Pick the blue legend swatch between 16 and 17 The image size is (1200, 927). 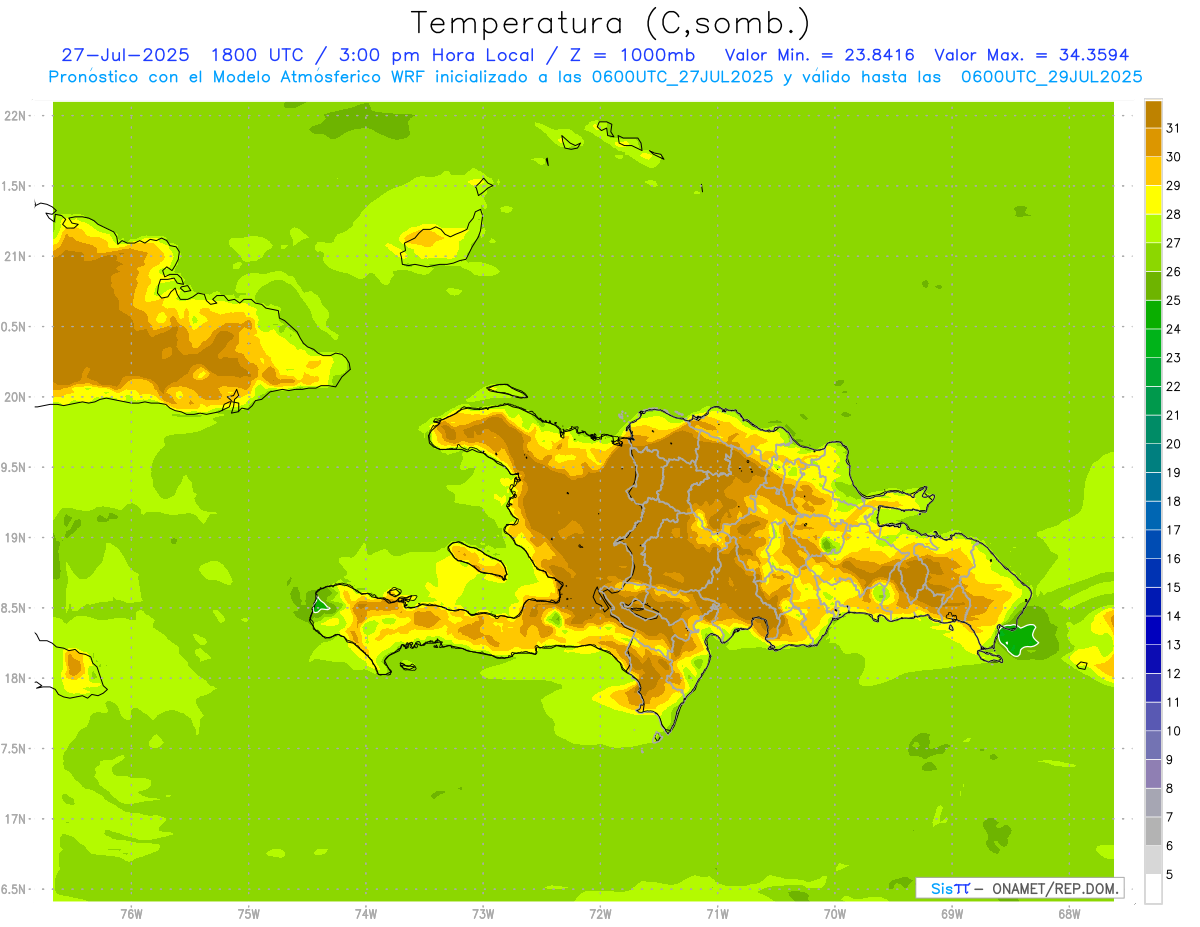click(x=1153, y=544)
